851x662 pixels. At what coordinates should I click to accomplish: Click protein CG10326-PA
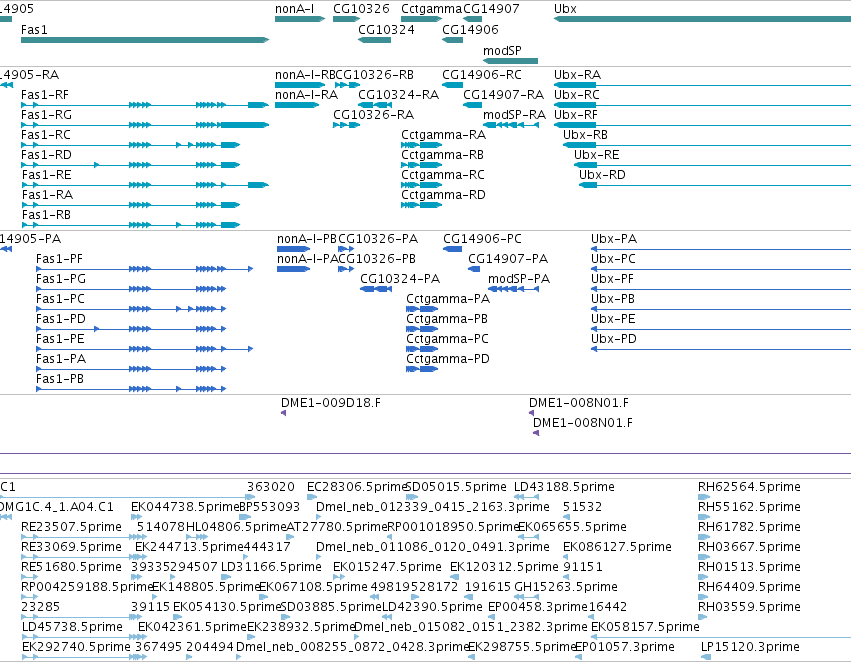click(x=346, y=249)
